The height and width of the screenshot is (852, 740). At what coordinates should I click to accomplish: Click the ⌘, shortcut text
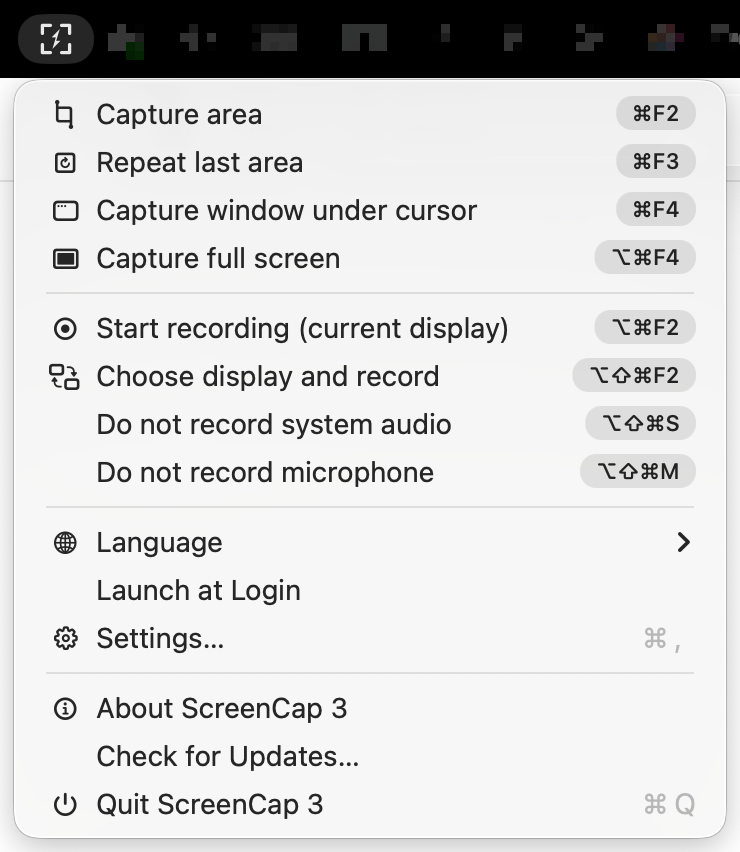pos(662,639)
